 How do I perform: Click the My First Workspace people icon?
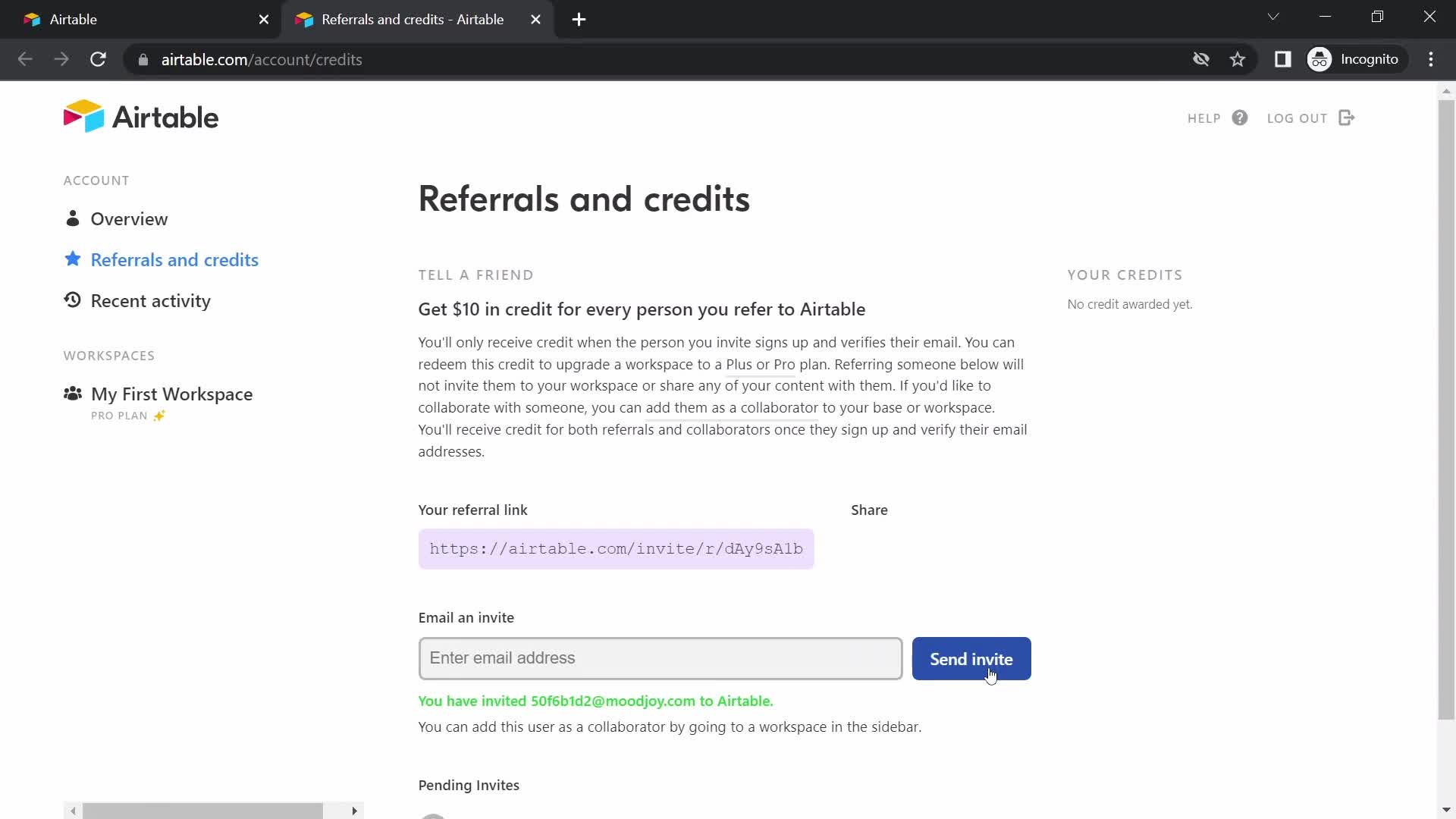pos(72,393)
